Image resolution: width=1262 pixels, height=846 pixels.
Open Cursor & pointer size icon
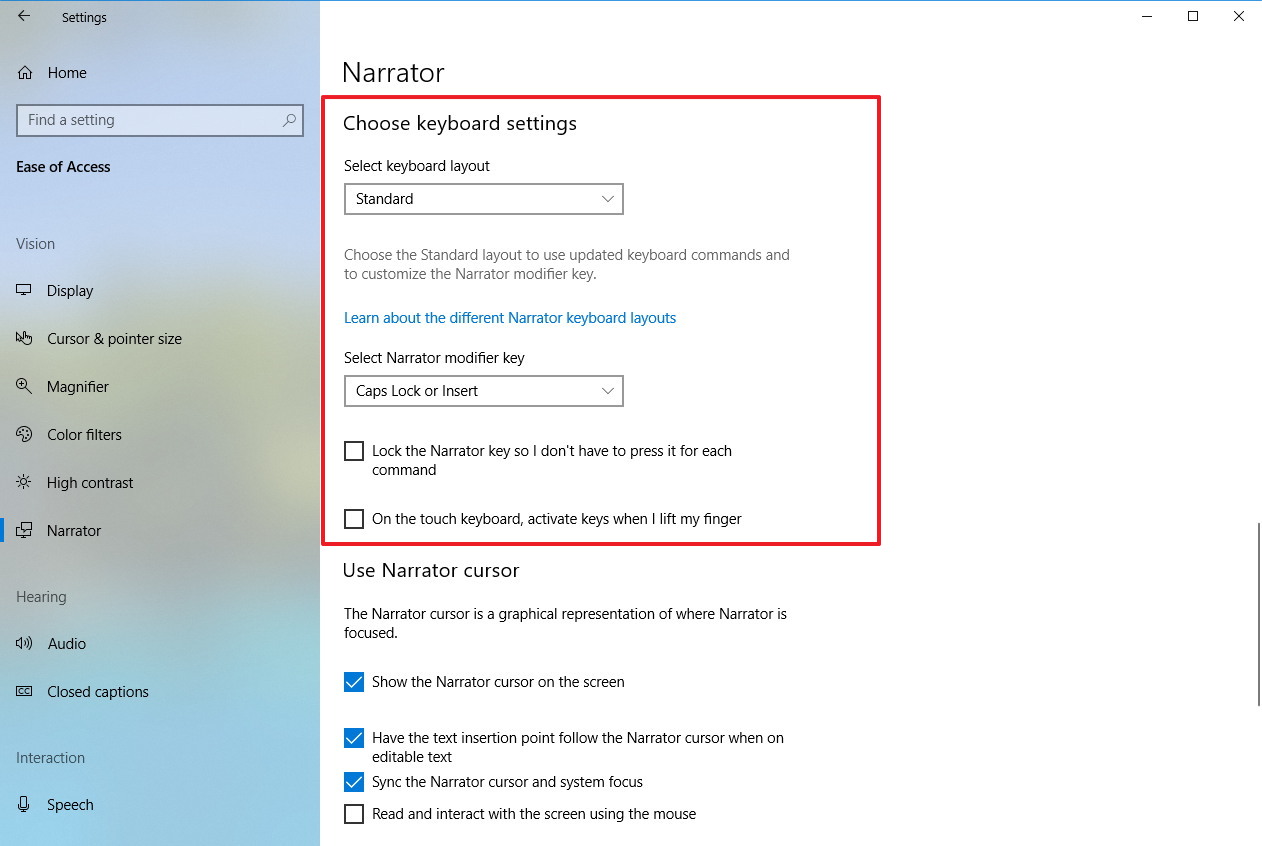point(24,338)
